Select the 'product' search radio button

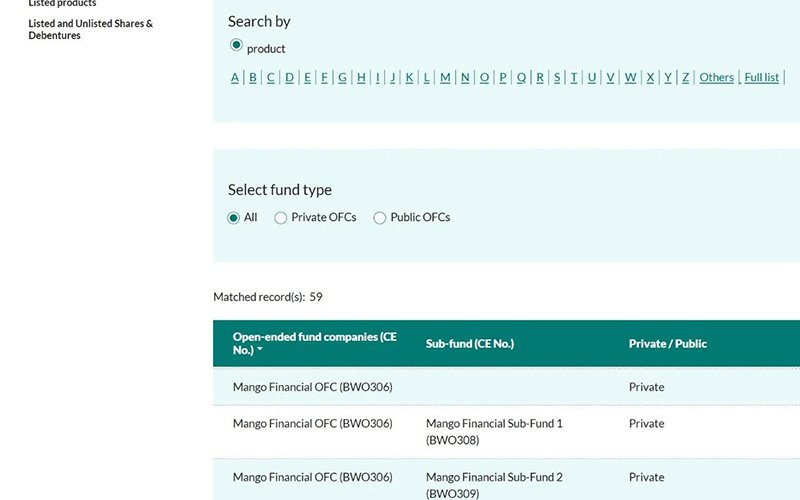[x=236, y=45]
